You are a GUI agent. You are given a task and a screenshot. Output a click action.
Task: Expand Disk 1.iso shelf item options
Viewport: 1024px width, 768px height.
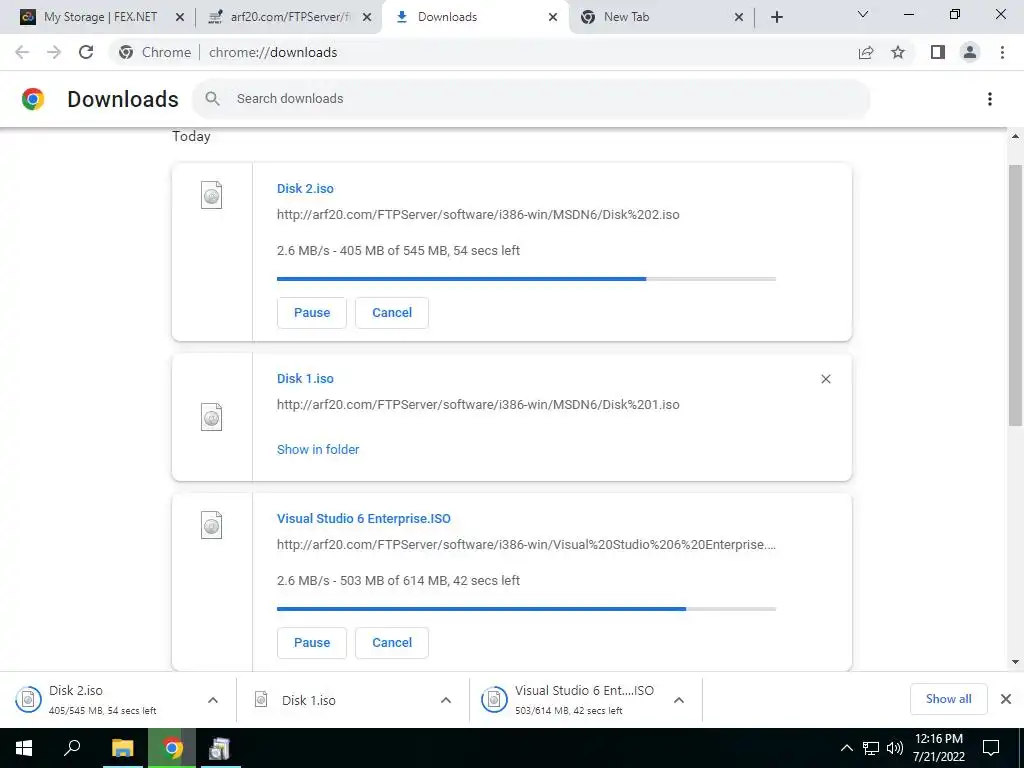(446, 700)
